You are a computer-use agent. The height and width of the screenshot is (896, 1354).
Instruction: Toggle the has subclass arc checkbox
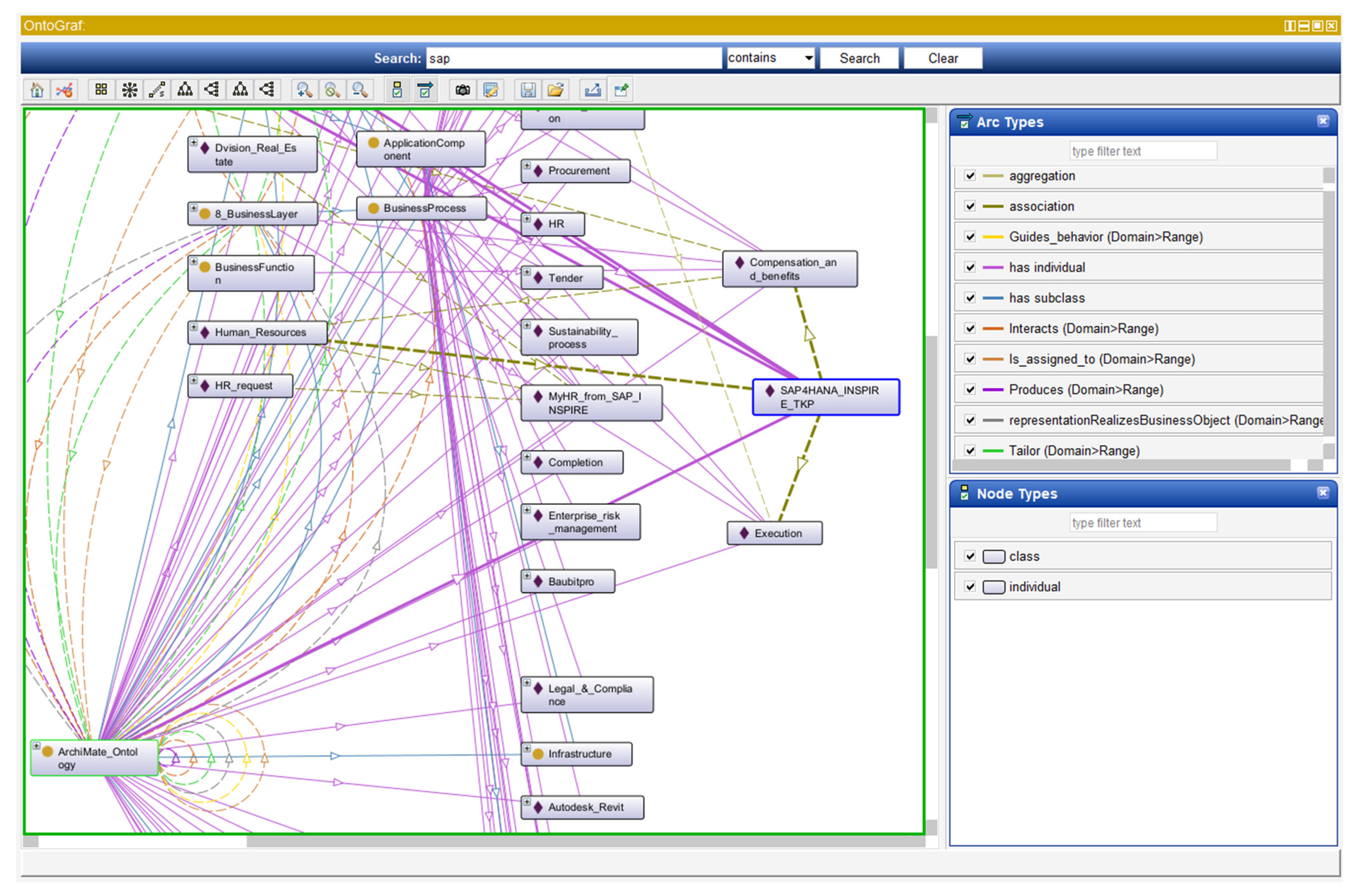click(x=970, y=298)
